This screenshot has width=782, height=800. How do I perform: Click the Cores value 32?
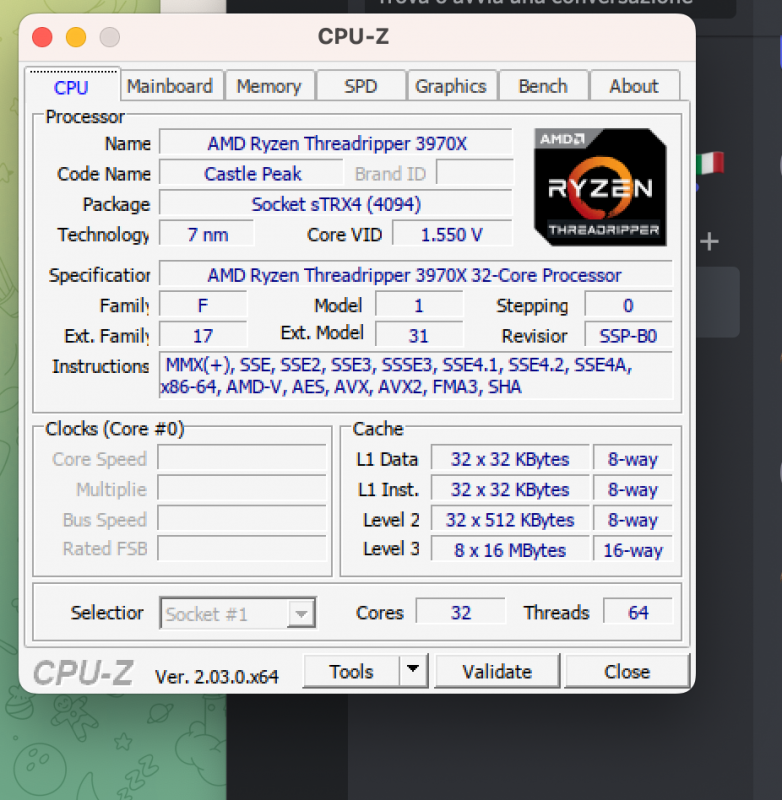point(461,612)
